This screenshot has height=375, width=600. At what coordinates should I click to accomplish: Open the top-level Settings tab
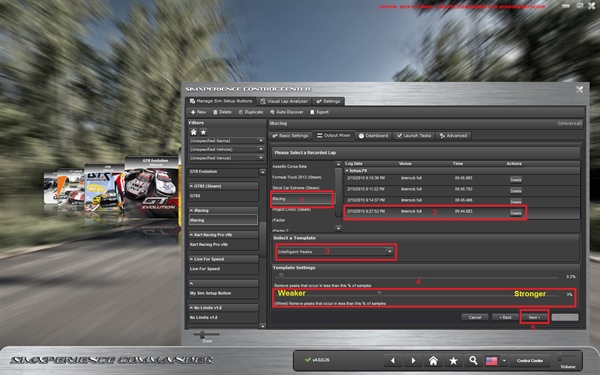point(328,101)
